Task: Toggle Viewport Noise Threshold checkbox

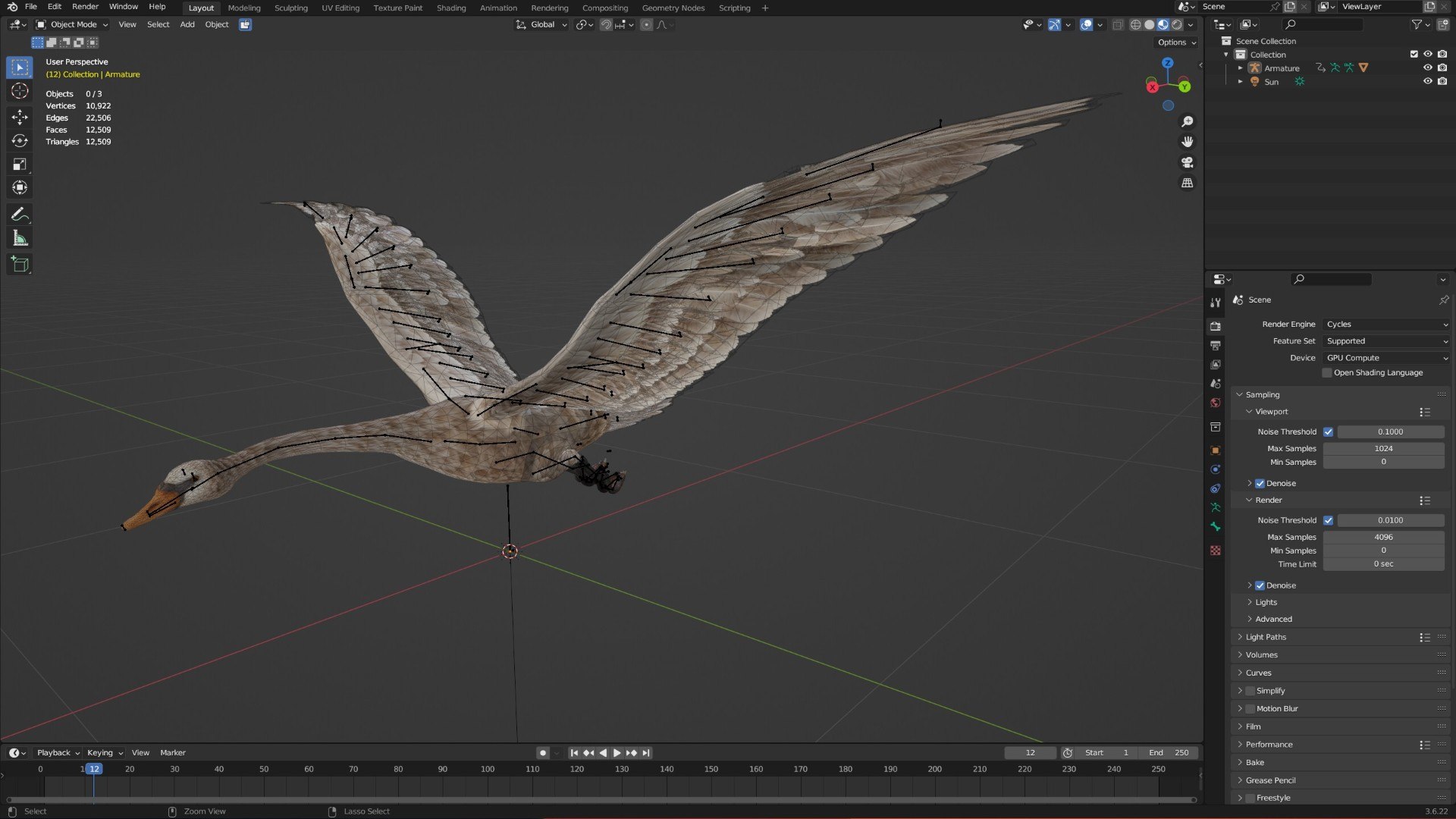Action: 1328,432
